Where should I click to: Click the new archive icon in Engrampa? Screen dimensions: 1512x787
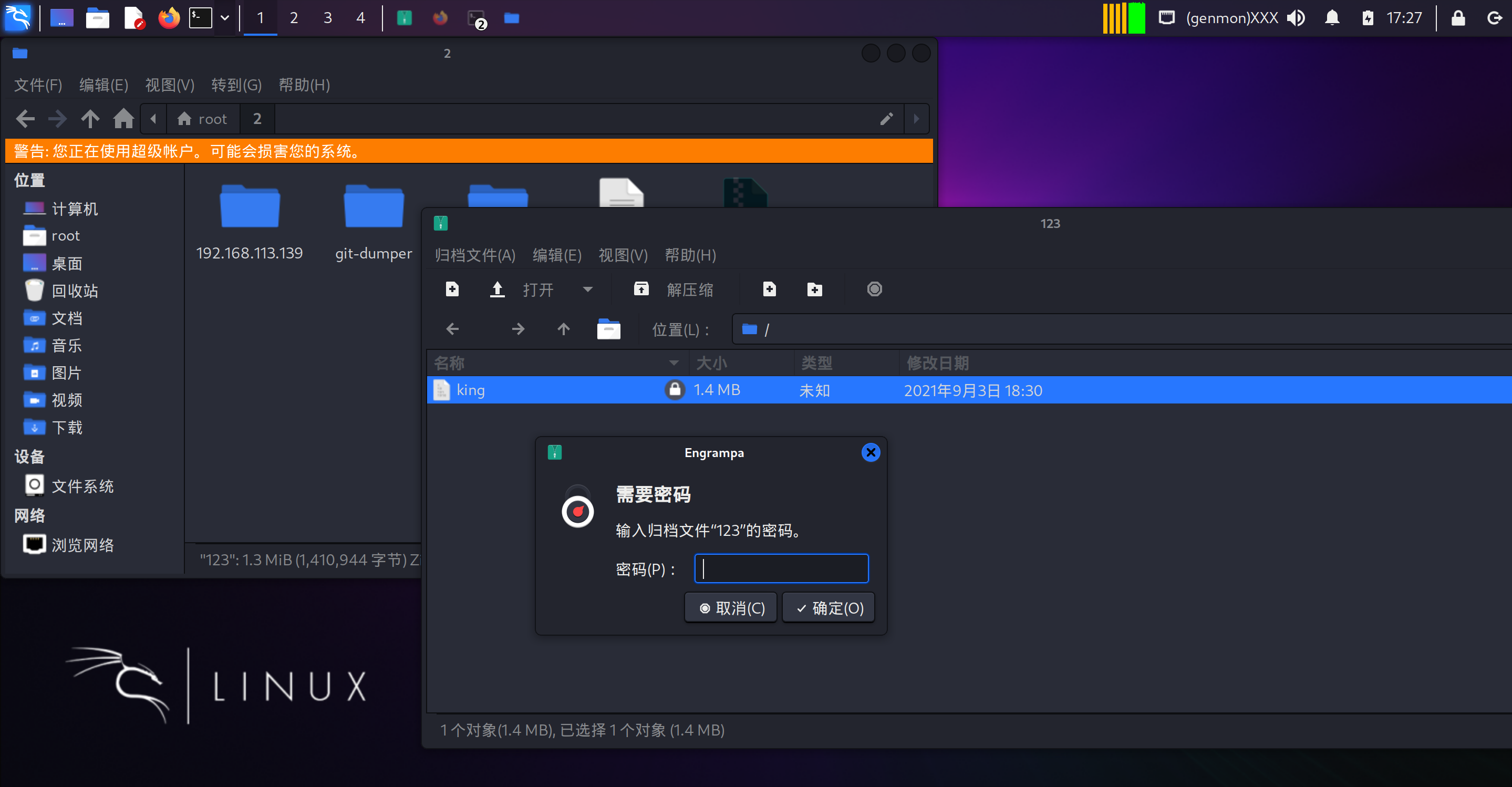point(452,289)
